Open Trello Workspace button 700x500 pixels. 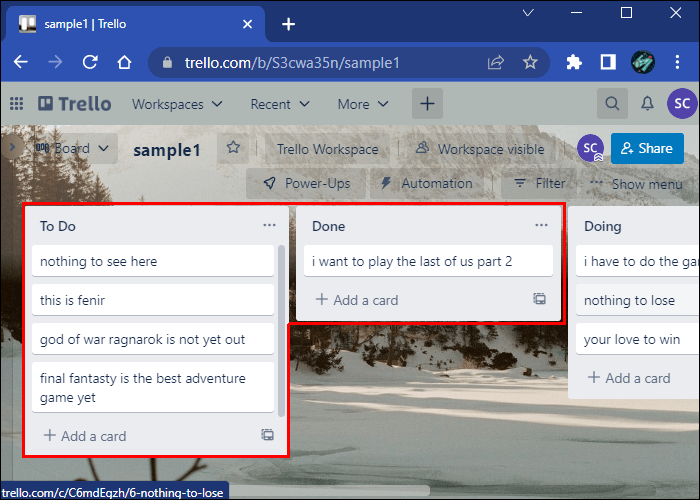tap(327, 149)
